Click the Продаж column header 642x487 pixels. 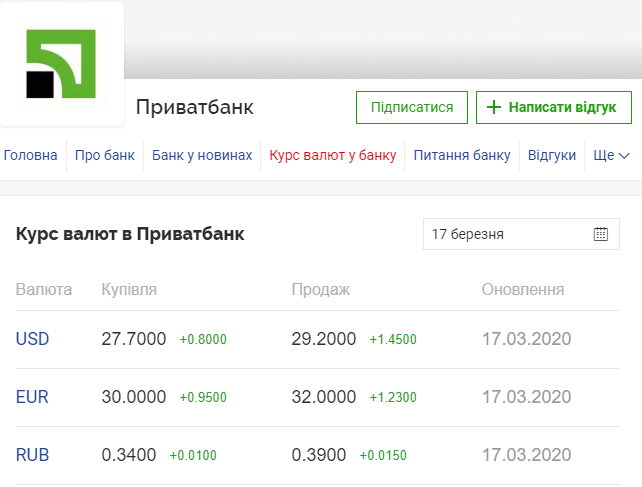(x=320, y=290)
